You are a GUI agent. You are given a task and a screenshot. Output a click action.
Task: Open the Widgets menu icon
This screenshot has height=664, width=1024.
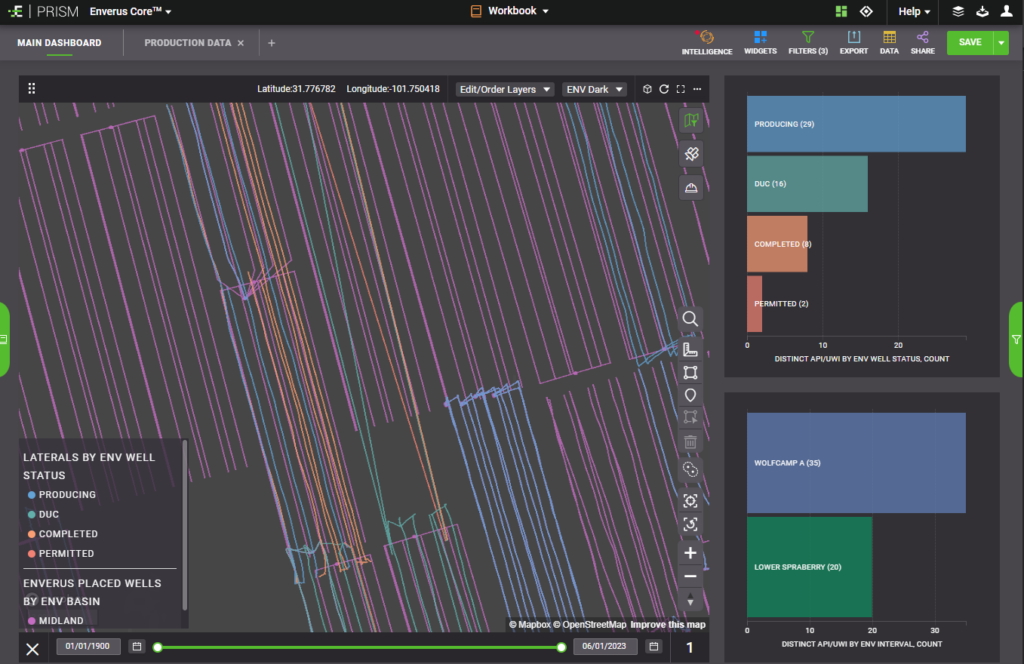pyautogui.click(x=760, y=38)
